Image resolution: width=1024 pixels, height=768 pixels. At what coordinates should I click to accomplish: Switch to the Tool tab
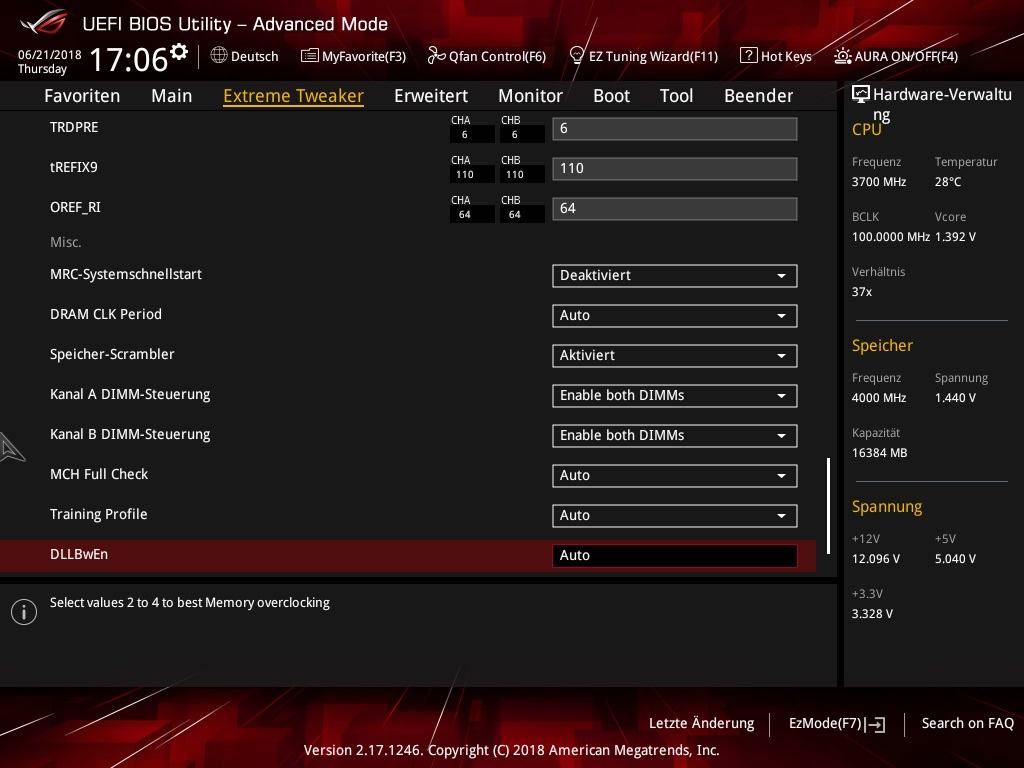pyautogui.click(x=676, y=96)
